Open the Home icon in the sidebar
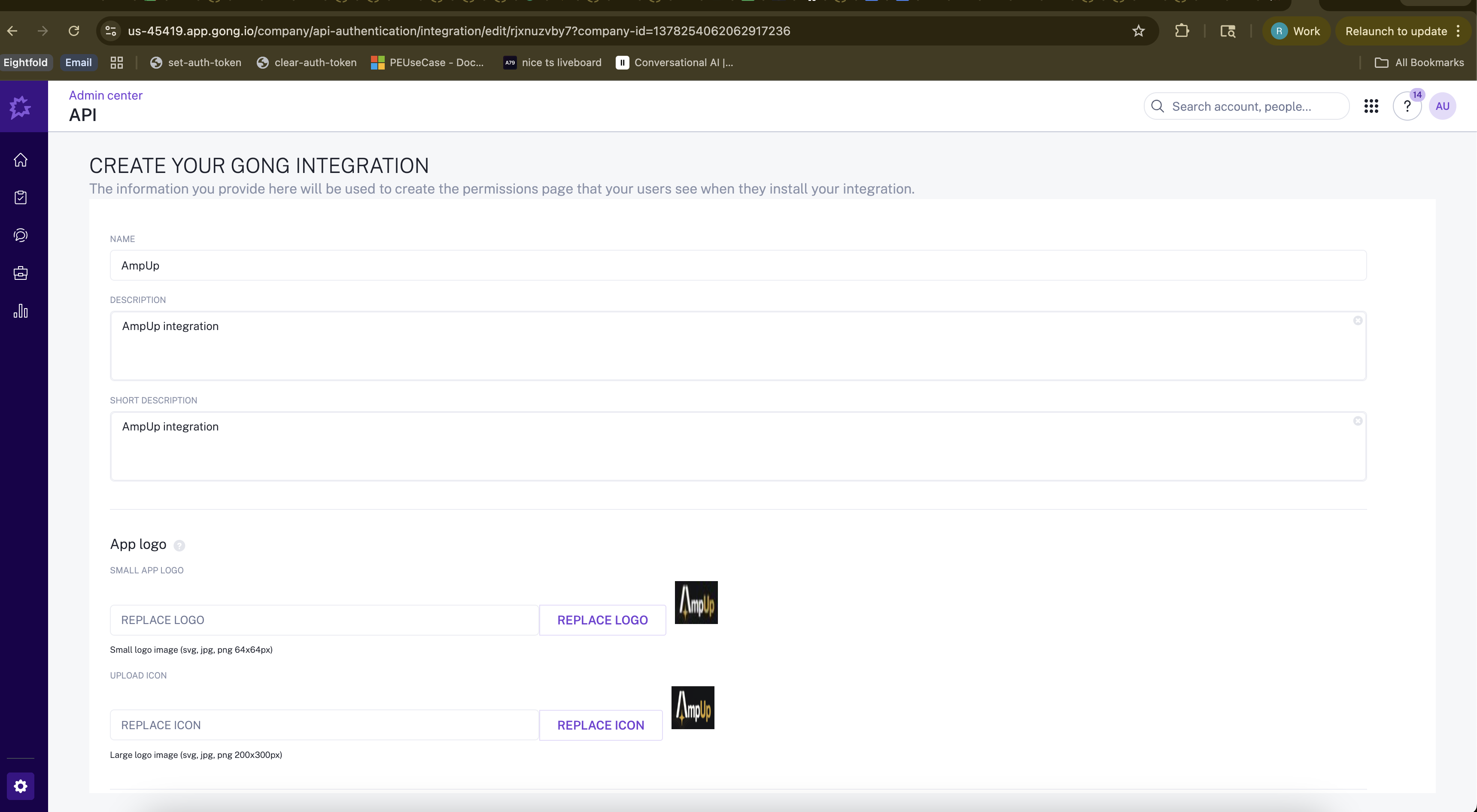1477x812 pixels. tap(21, 159)
